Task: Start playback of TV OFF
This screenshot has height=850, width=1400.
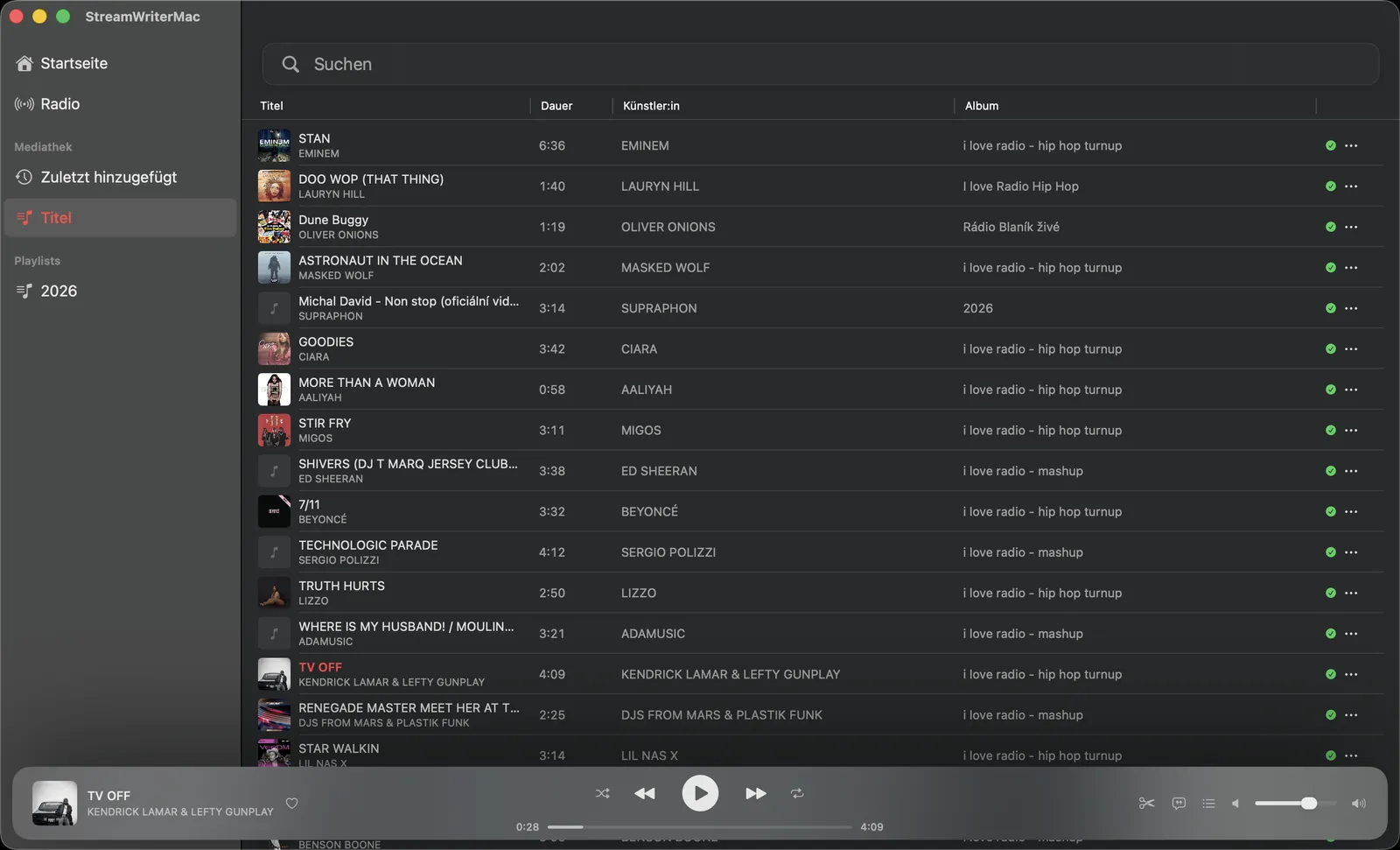Action: (700, 793)
